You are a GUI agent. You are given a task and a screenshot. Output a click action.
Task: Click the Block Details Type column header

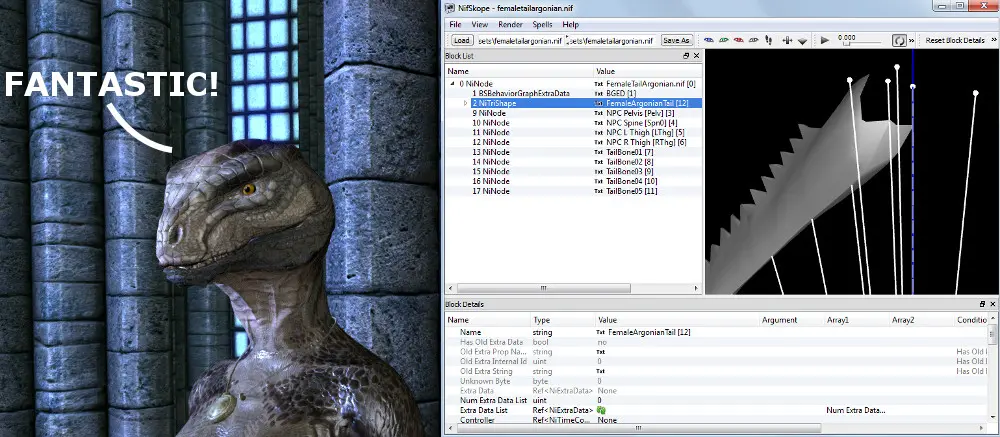click(x=562, y=320)
